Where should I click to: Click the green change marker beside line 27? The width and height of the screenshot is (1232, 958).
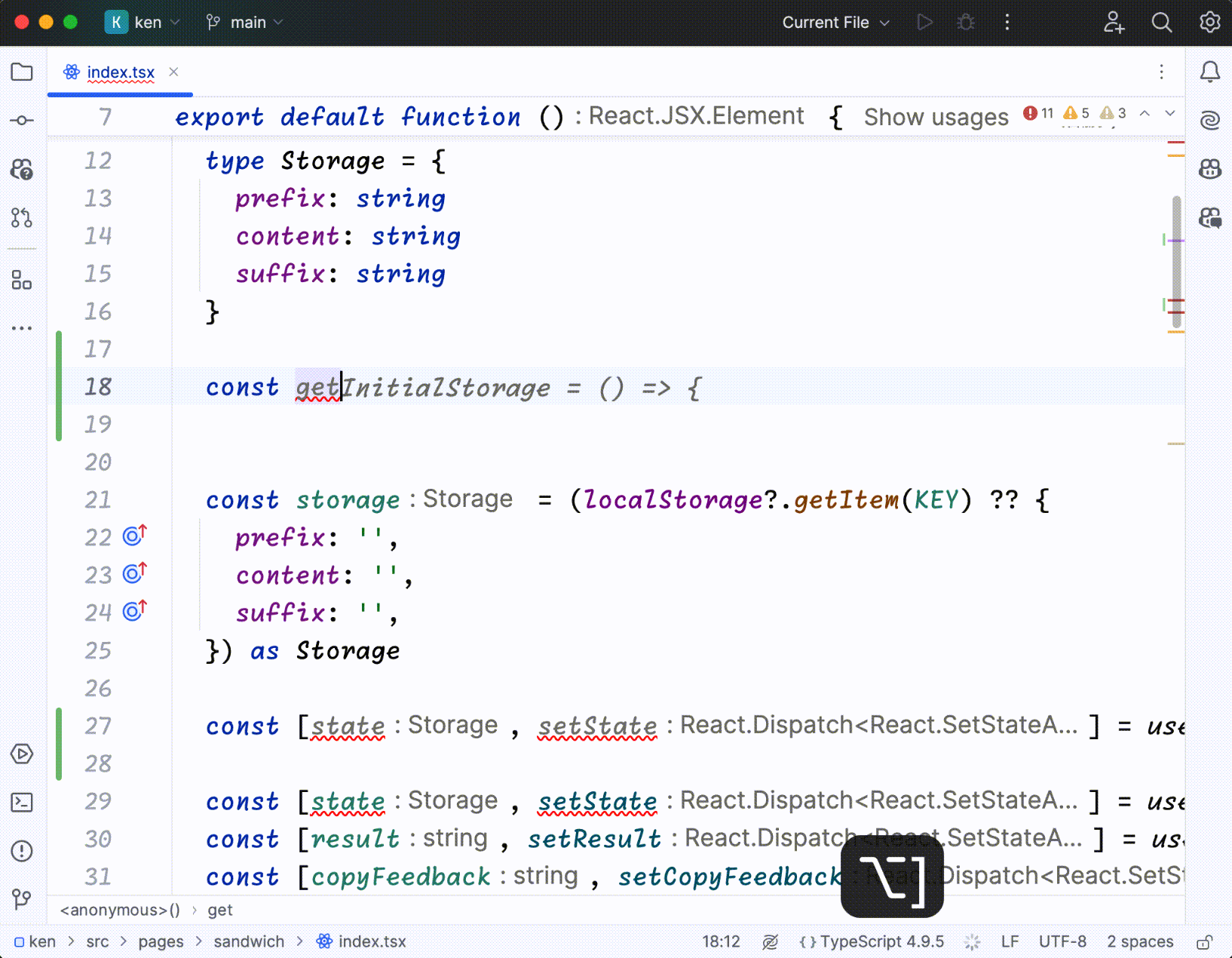(59, 744)
